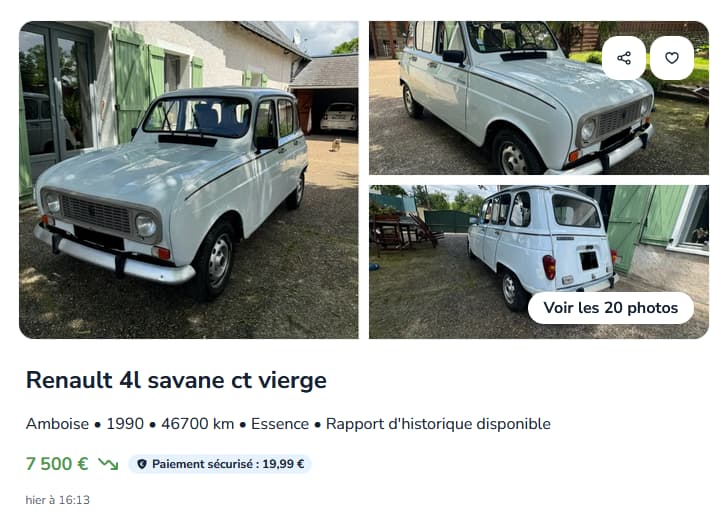Click the 7 500 € price
719x530 pixels.
57,464
